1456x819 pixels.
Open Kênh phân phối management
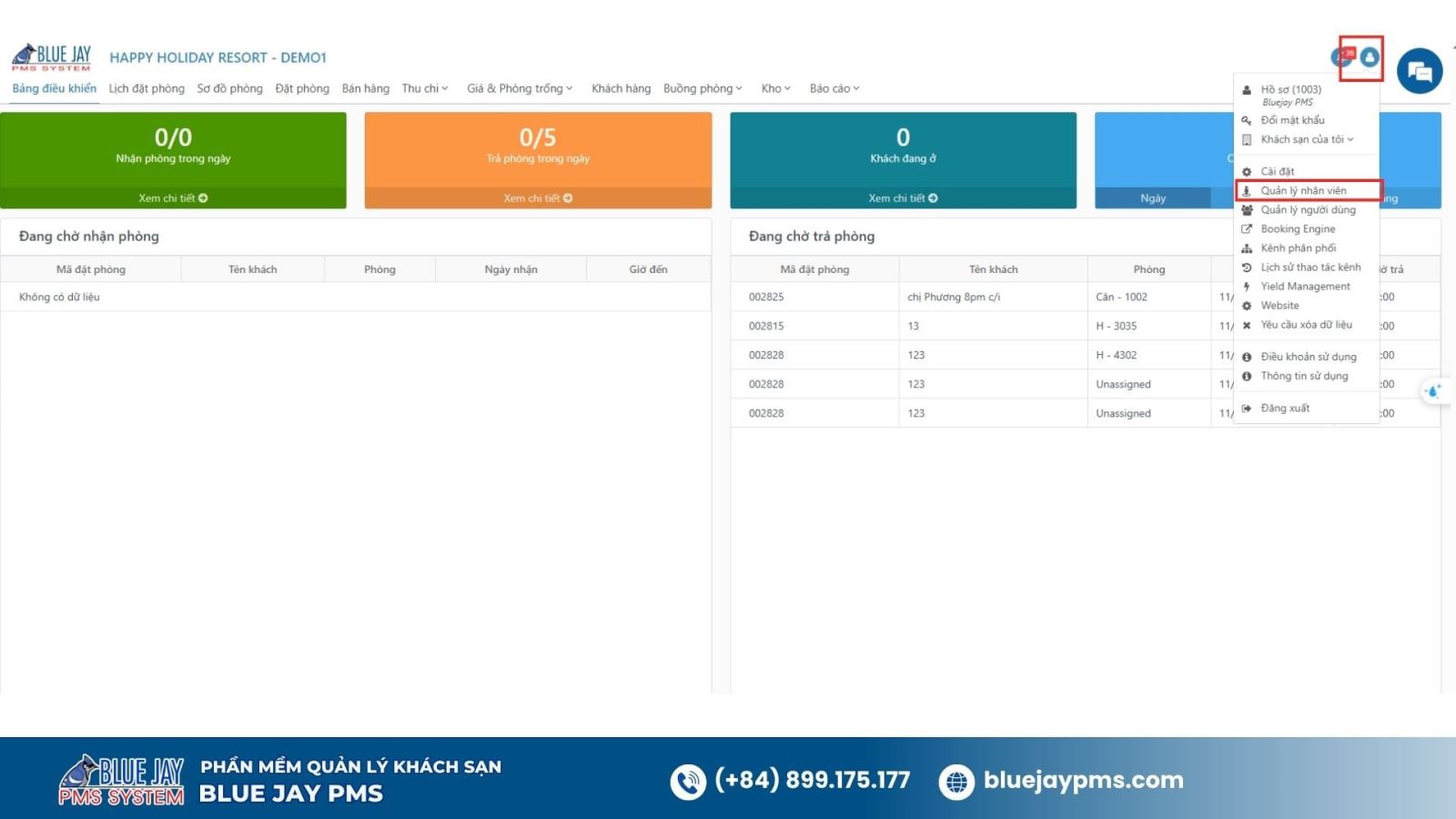click(1299, 248)
